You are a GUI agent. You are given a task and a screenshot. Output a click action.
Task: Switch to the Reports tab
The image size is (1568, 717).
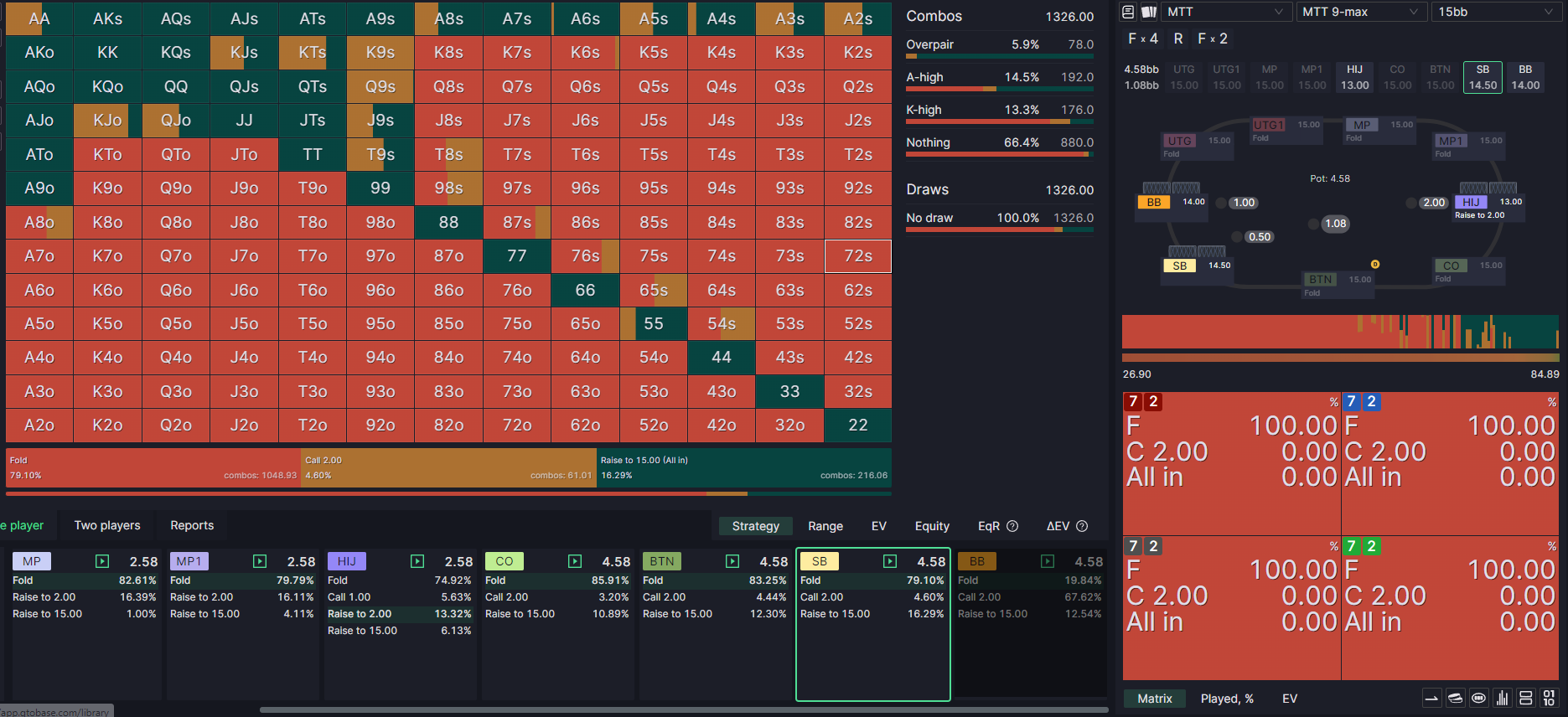click(192, 525)
